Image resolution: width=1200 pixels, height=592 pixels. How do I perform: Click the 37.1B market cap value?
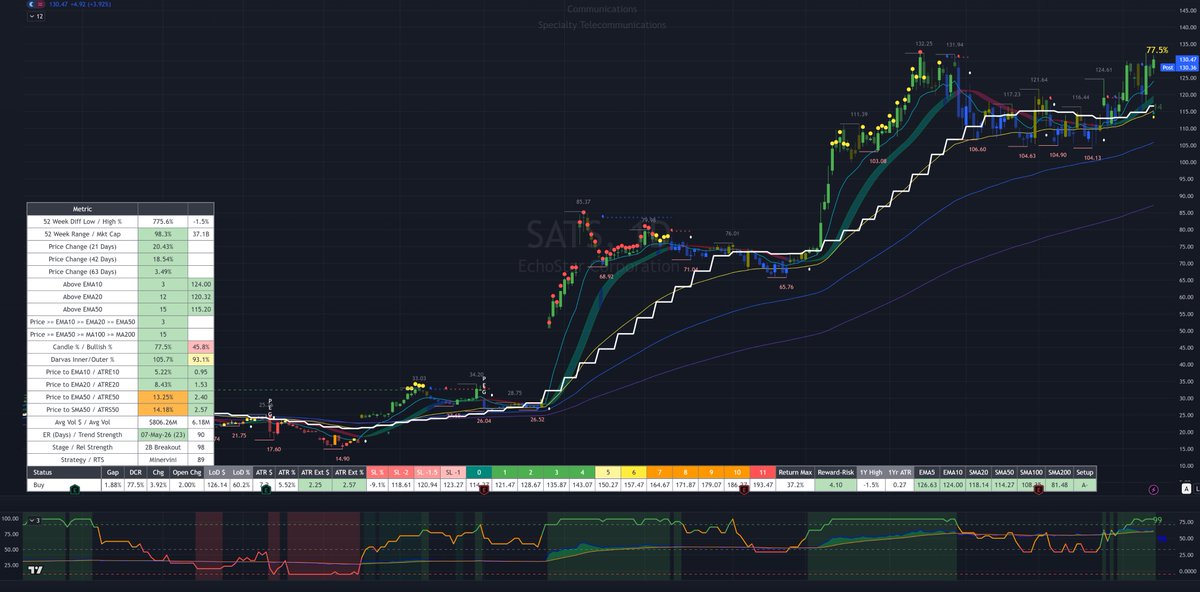[200, 234]
